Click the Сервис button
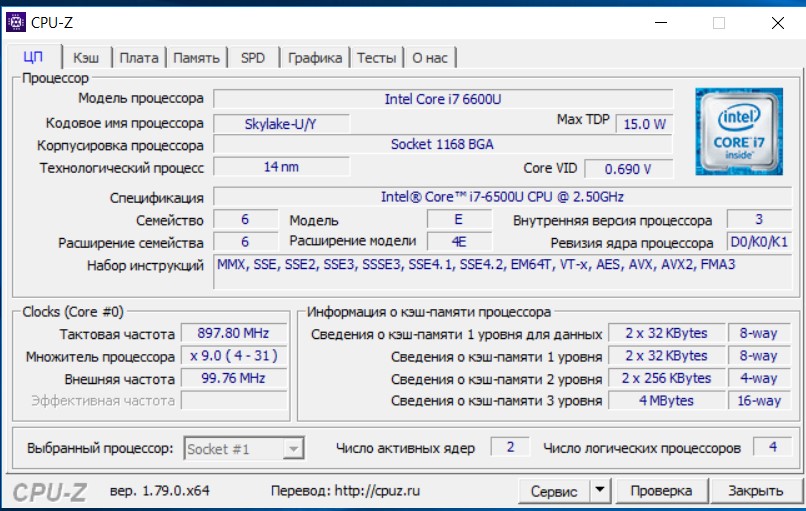The width and height of the screenshot is (806, 511). (x=554, y=491)
